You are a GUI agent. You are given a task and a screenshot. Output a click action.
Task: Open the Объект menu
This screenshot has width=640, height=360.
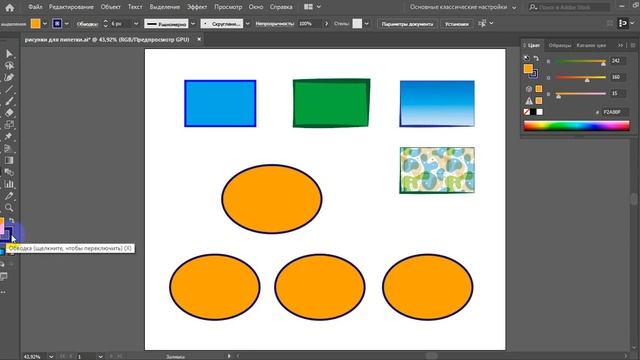pyautogui.click(x=111, y=7)
